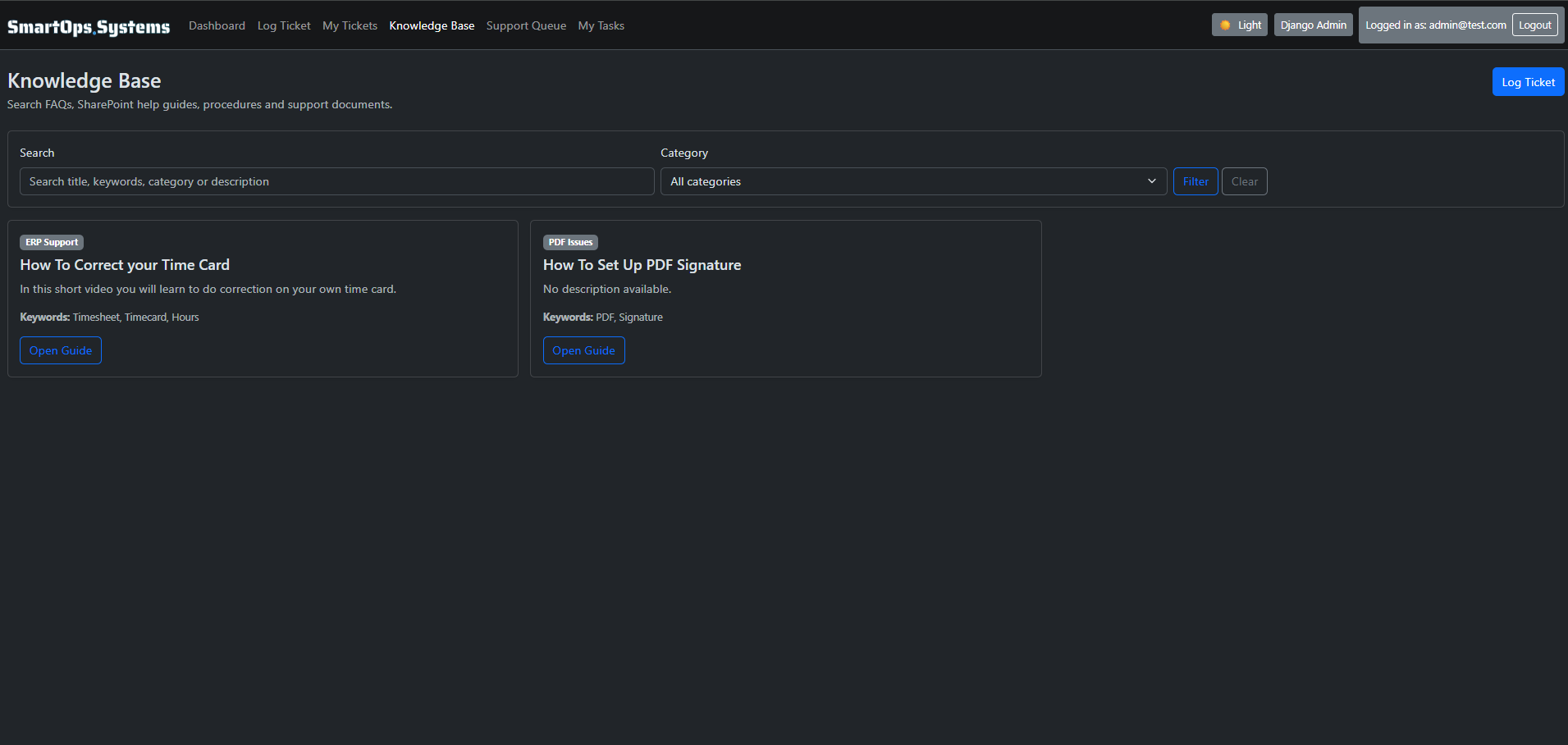Click the ERP Support category badge
This screenshot has width=1568, height=745.
coord(52,242)
